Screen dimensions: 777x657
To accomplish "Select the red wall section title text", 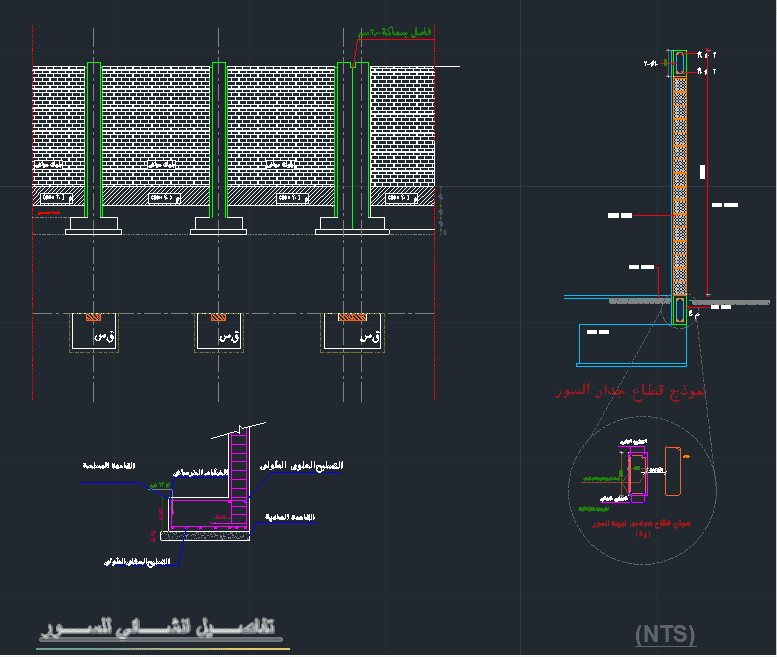I will click(x=630, y=390).
